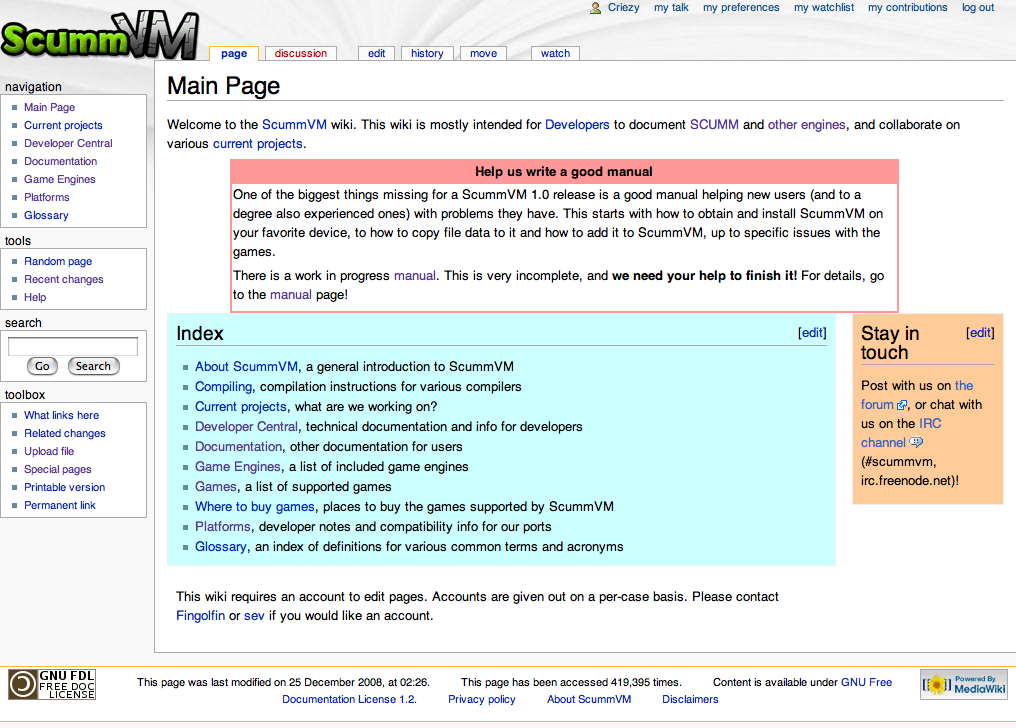Image resolution: width=1016 pixels, height=728 pixels.
Task: Click the ScummVM logo
Action: [x=99, y=35]
